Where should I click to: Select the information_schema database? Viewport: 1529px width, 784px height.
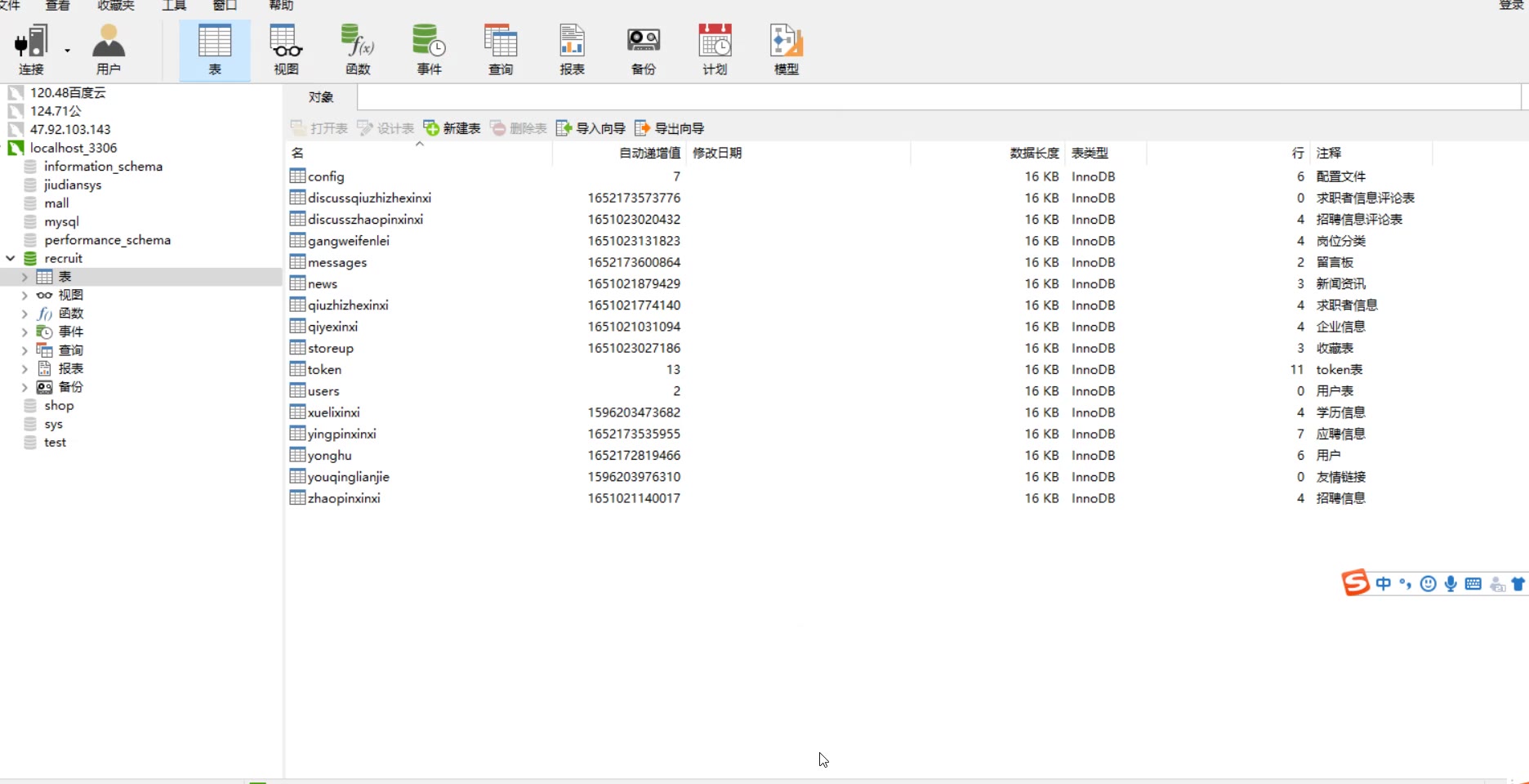click(x=103, y=166)
